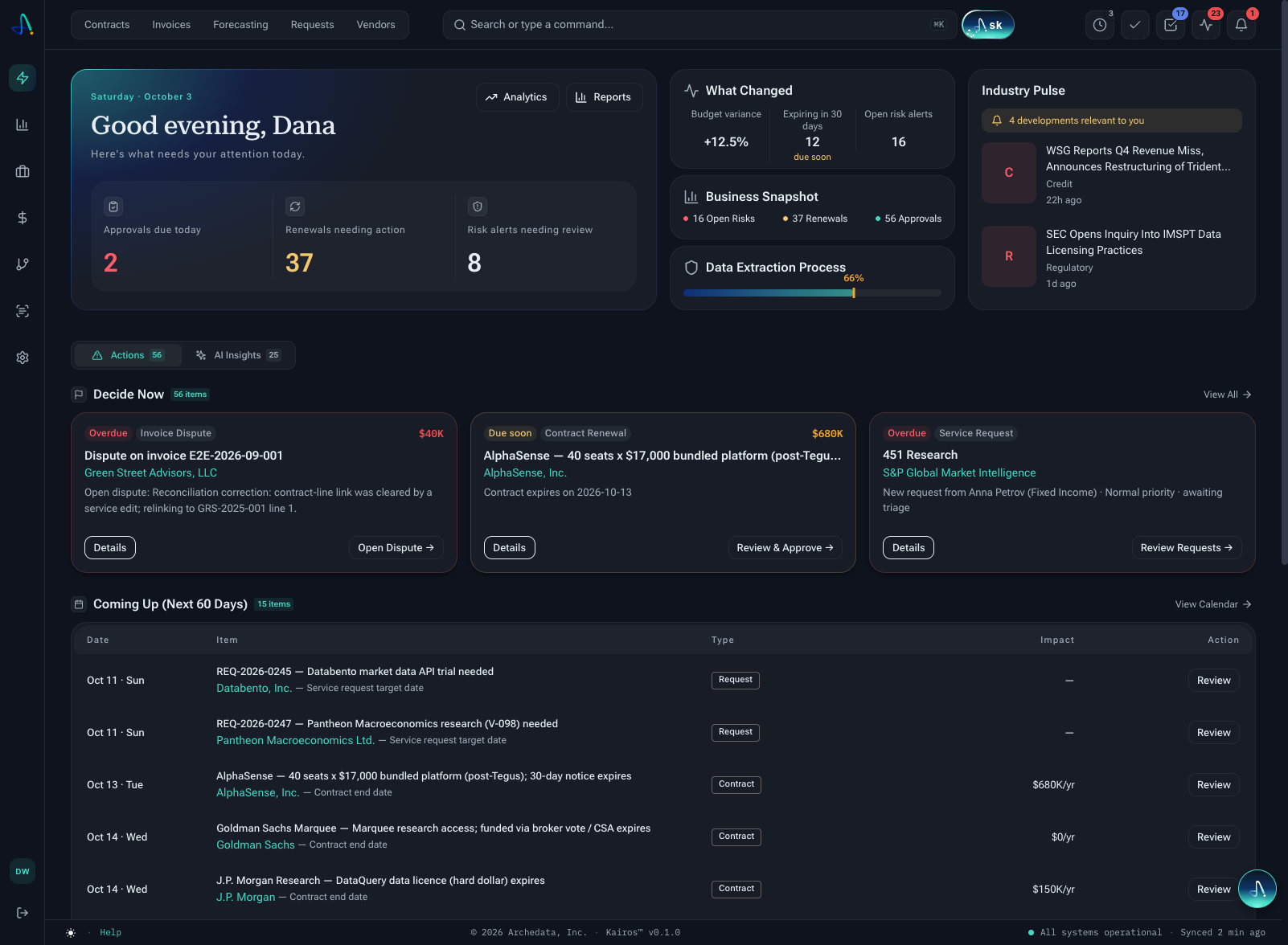
Task: Open the scan extraction sidebar icon
Action: click(23, 311)
